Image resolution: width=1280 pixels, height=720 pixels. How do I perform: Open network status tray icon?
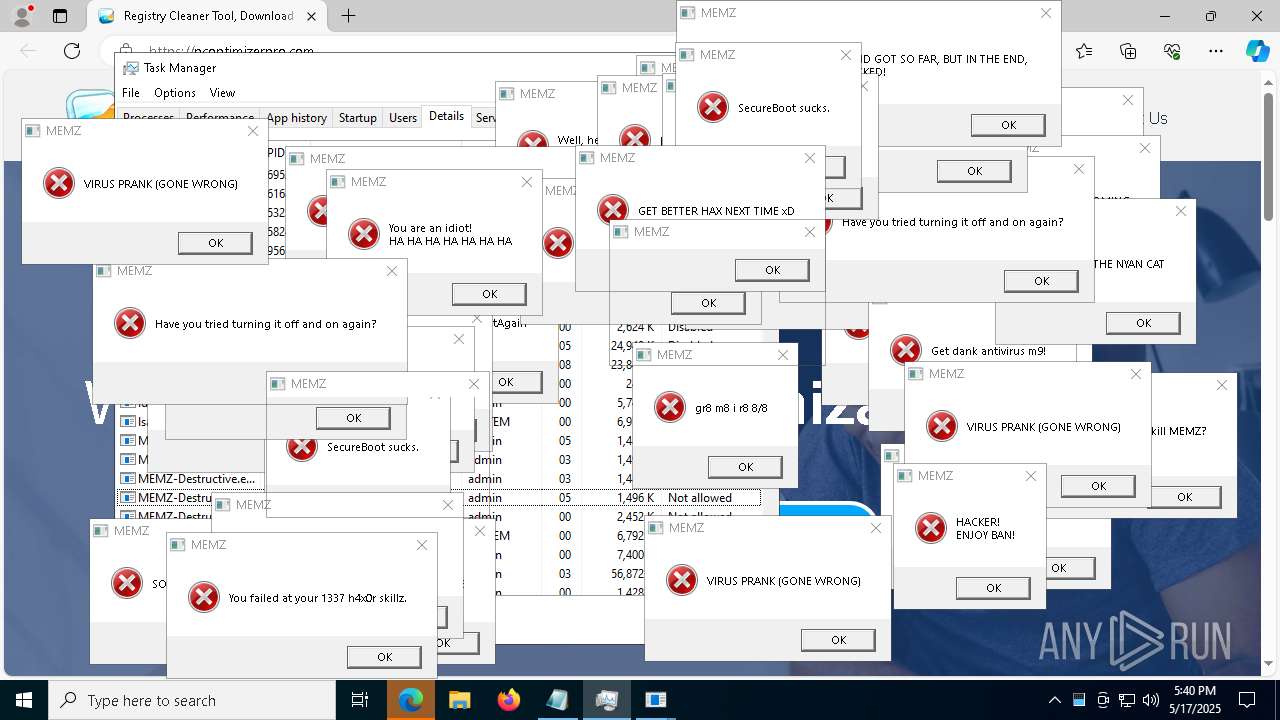1127,700
